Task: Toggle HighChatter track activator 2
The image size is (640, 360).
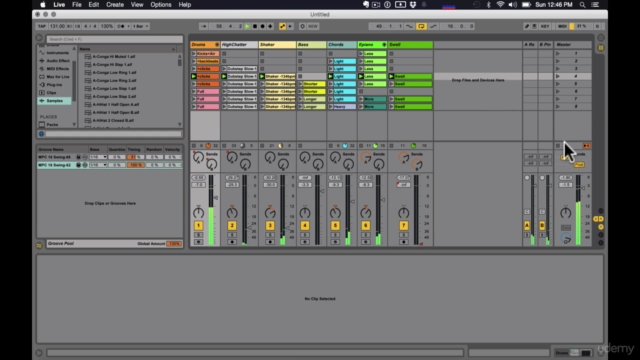Action: coord(232,225)
